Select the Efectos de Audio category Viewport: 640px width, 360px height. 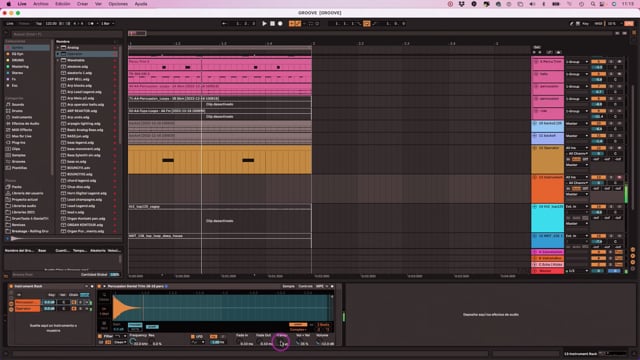point(25,123)
